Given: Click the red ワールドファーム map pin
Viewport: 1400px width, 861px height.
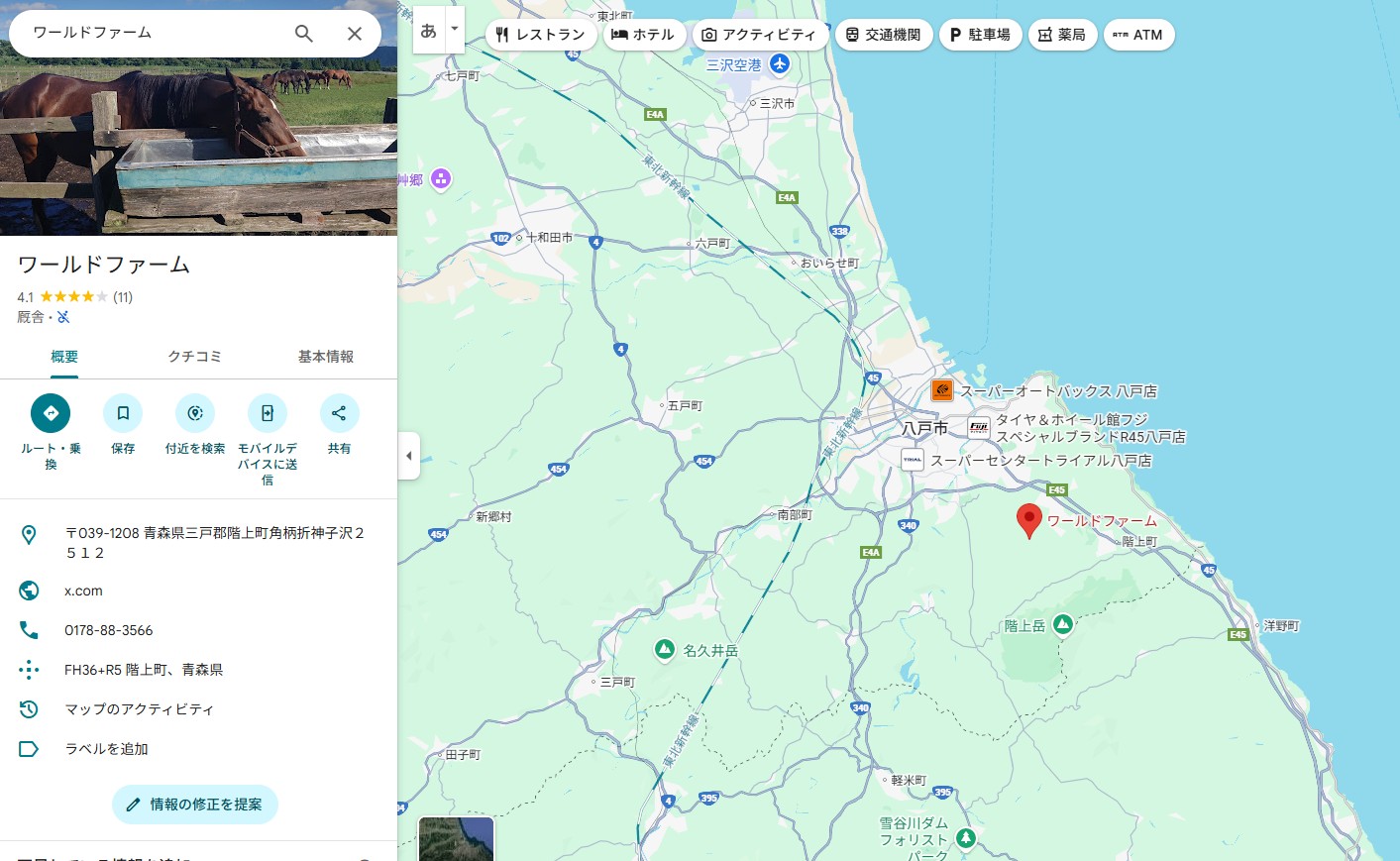Looking at the screenshot, I should pos(1029,519).
